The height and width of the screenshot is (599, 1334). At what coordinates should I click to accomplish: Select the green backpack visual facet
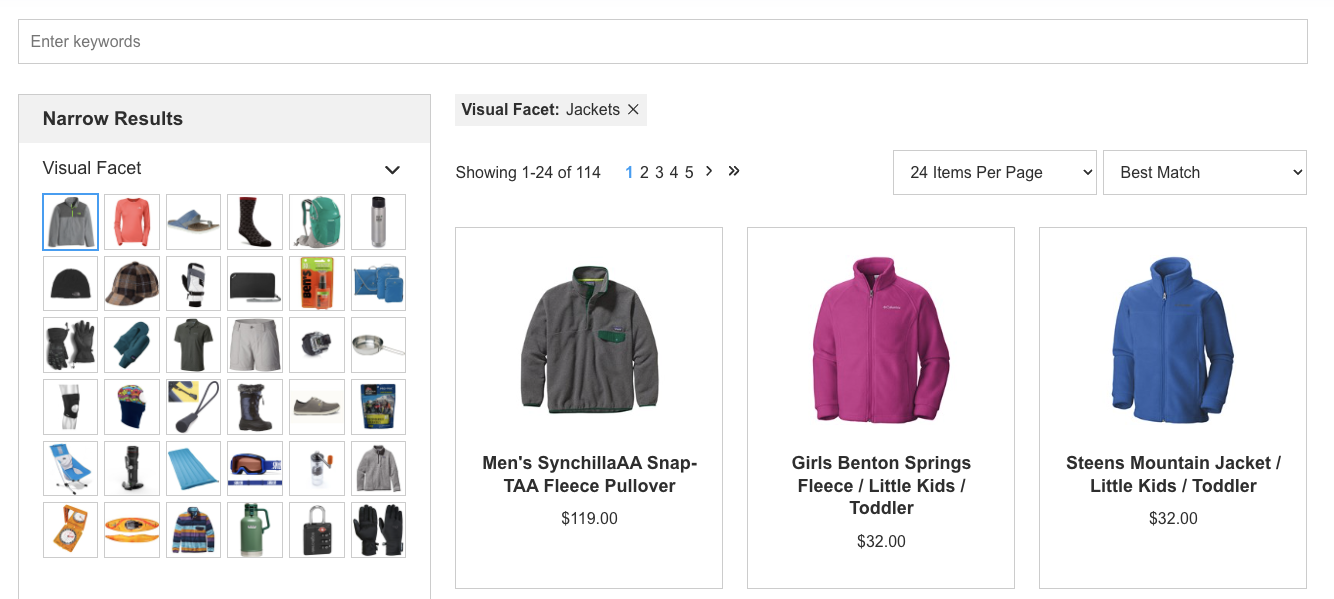pyautogui.click(x=317, y=221)
